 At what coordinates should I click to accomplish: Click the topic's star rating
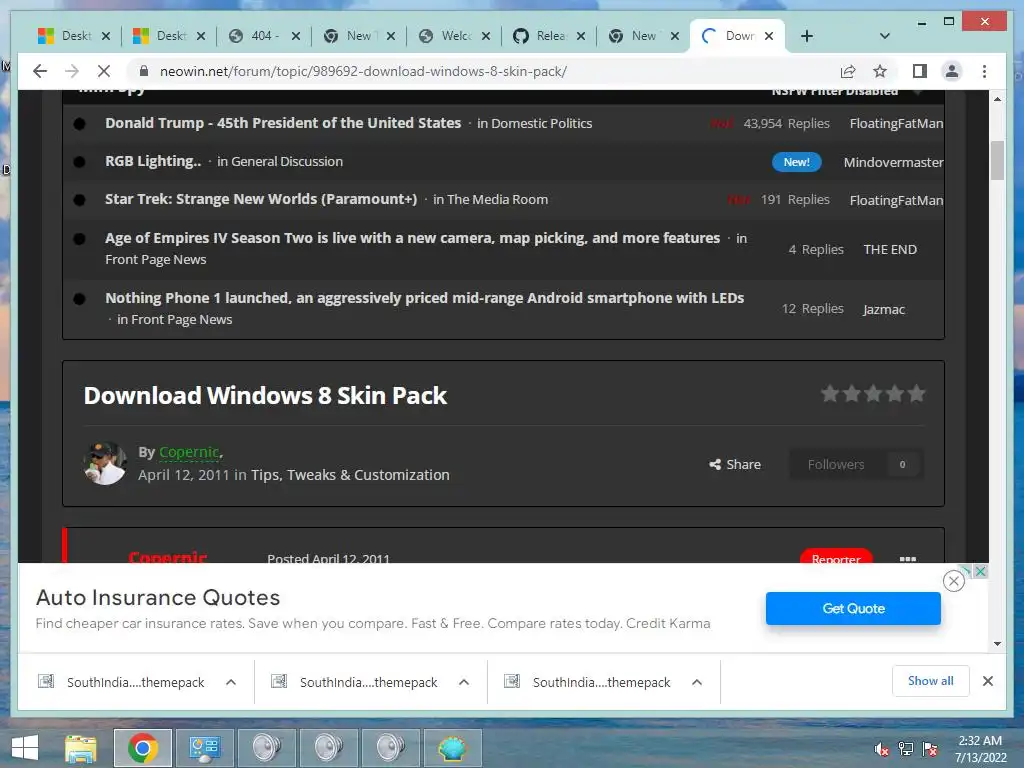click(872, 394)
